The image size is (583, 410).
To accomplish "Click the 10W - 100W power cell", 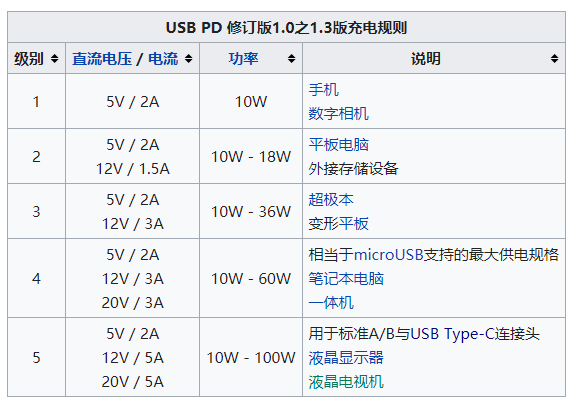I will [251, 358].
